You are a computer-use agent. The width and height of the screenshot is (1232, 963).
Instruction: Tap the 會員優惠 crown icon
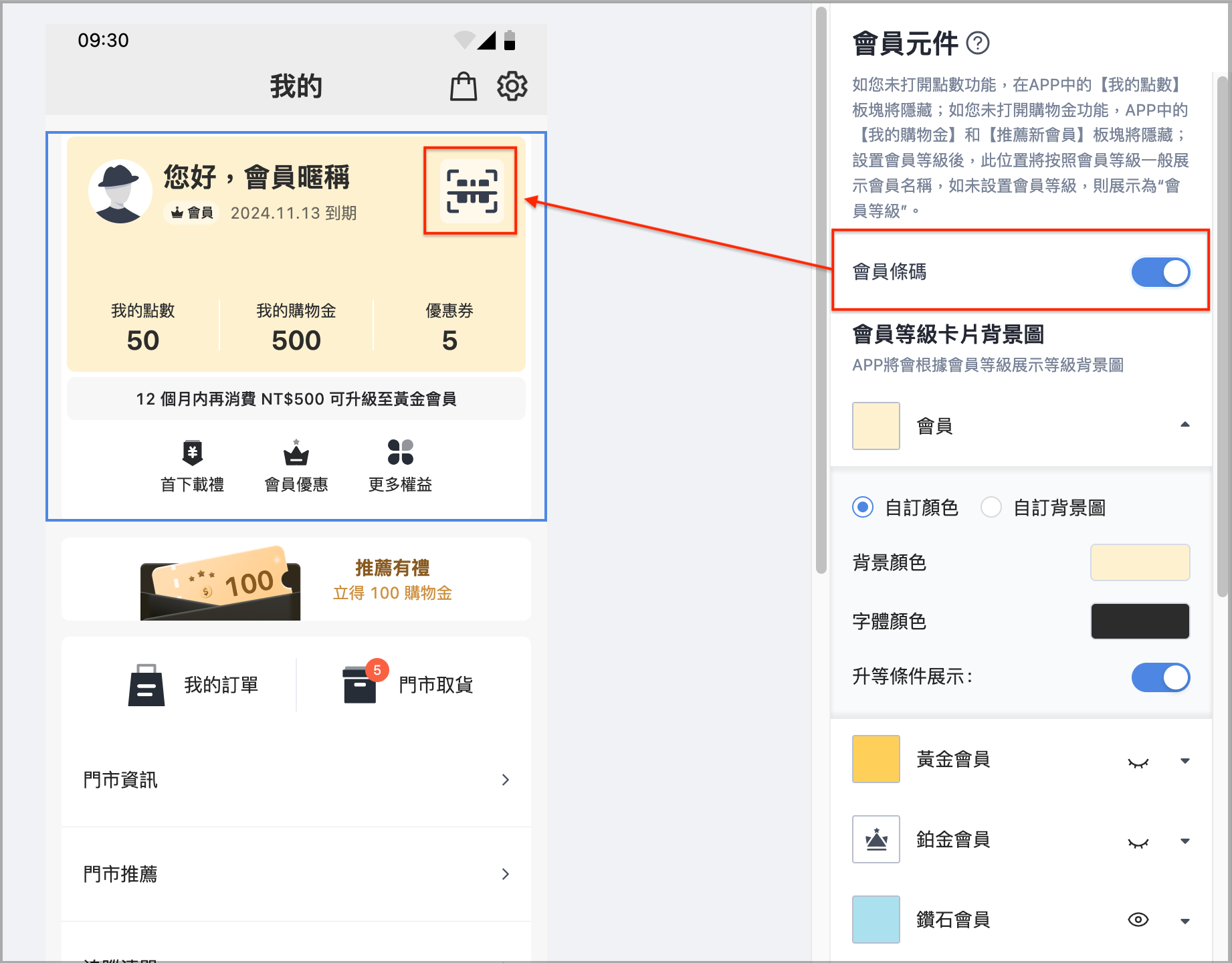tap(296, 453)
